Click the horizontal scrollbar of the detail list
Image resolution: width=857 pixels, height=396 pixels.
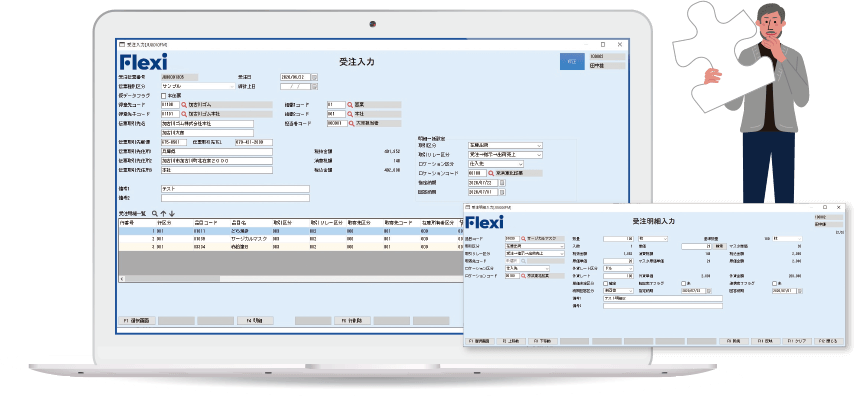[290, 278]
